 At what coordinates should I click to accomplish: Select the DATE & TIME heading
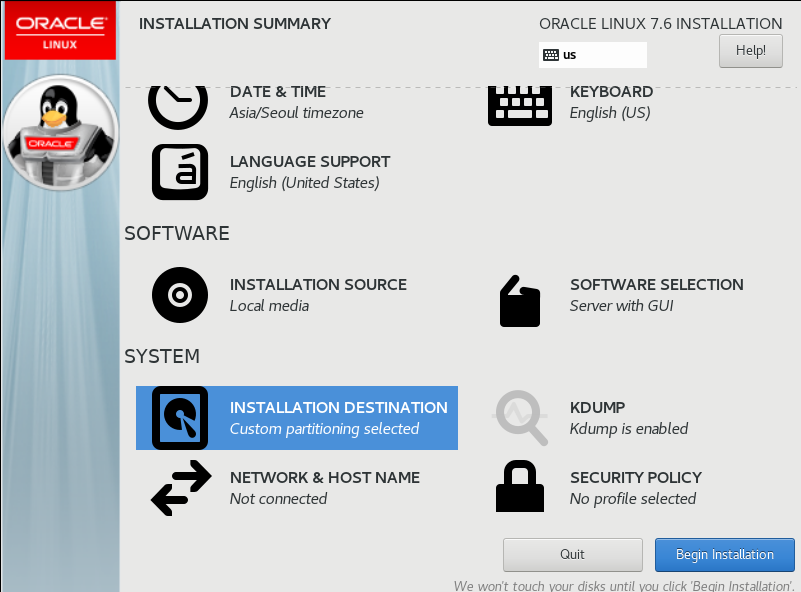(x=278, y=92)
